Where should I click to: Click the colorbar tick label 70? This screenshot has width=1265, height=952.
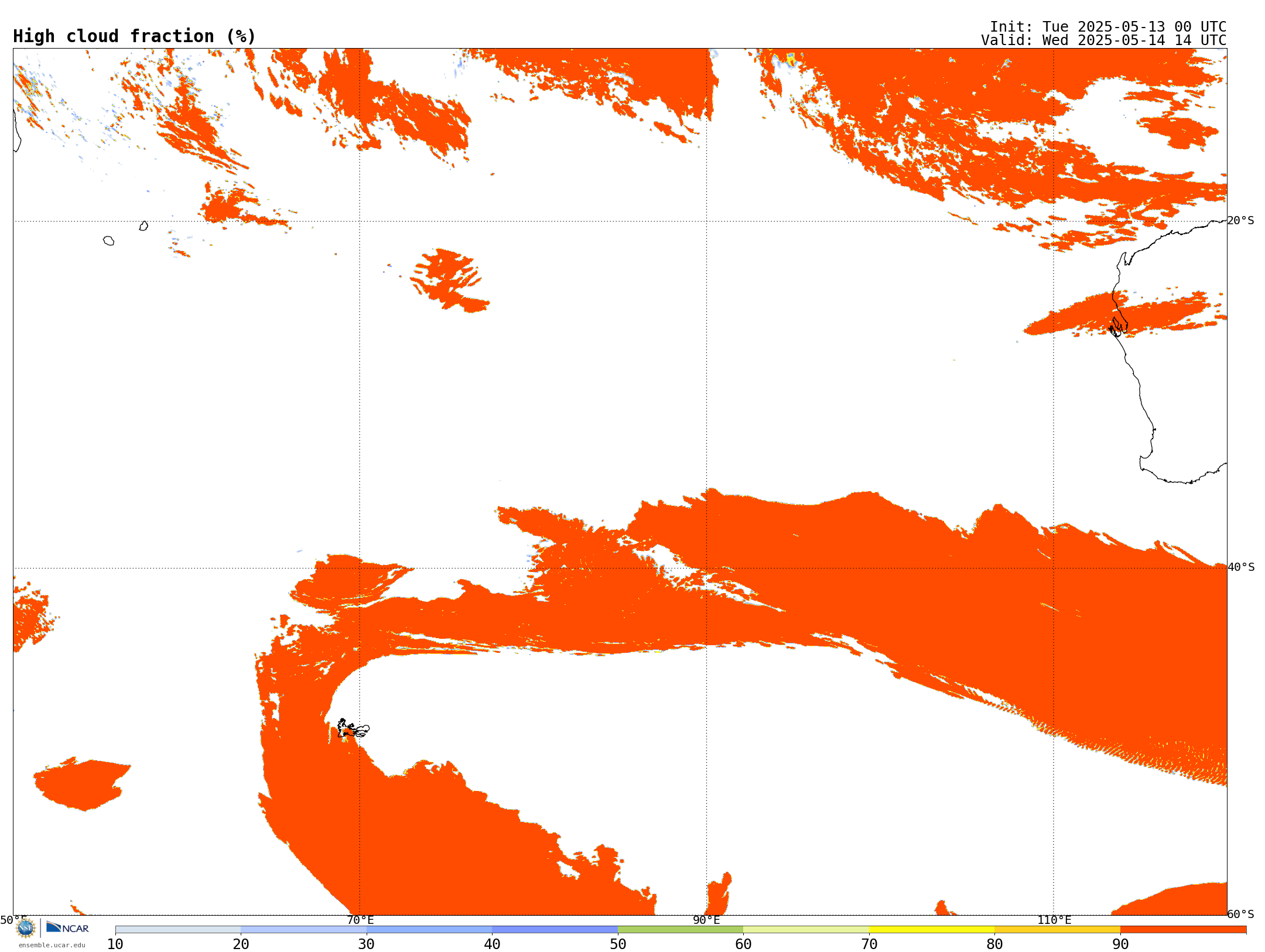tap(869, 944)
